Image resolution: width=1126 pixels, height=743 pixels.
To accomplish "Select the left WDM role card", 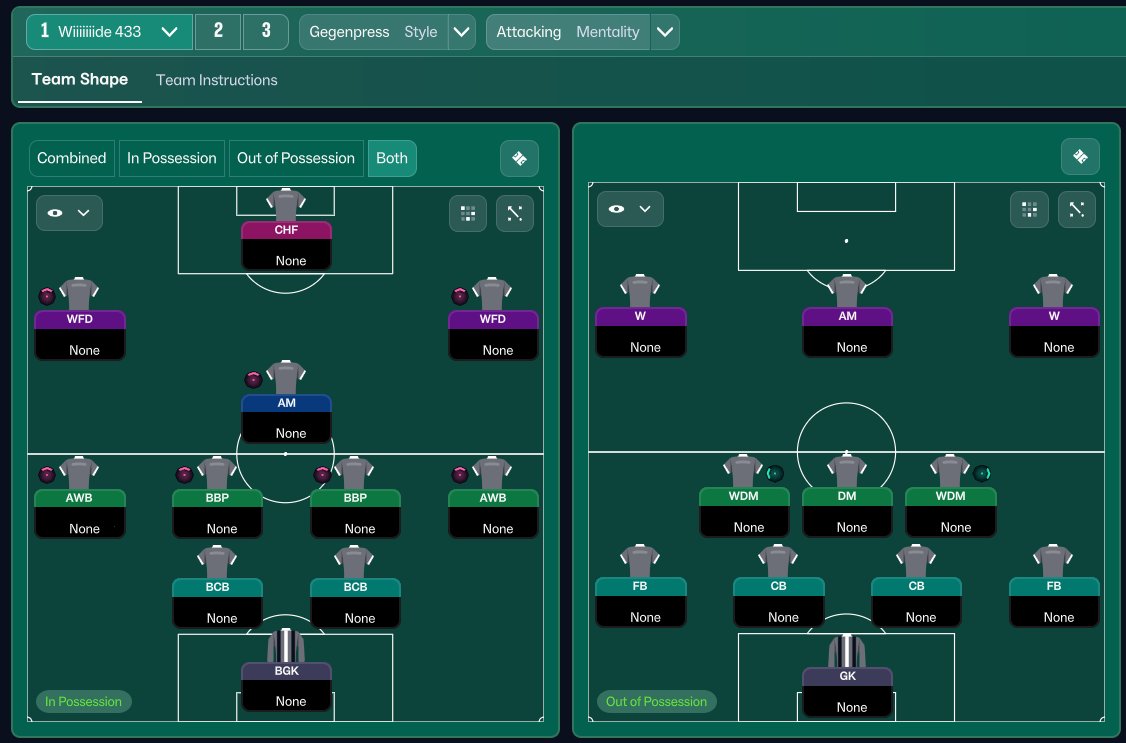I will pyautogui.click(x=744, y=512).
